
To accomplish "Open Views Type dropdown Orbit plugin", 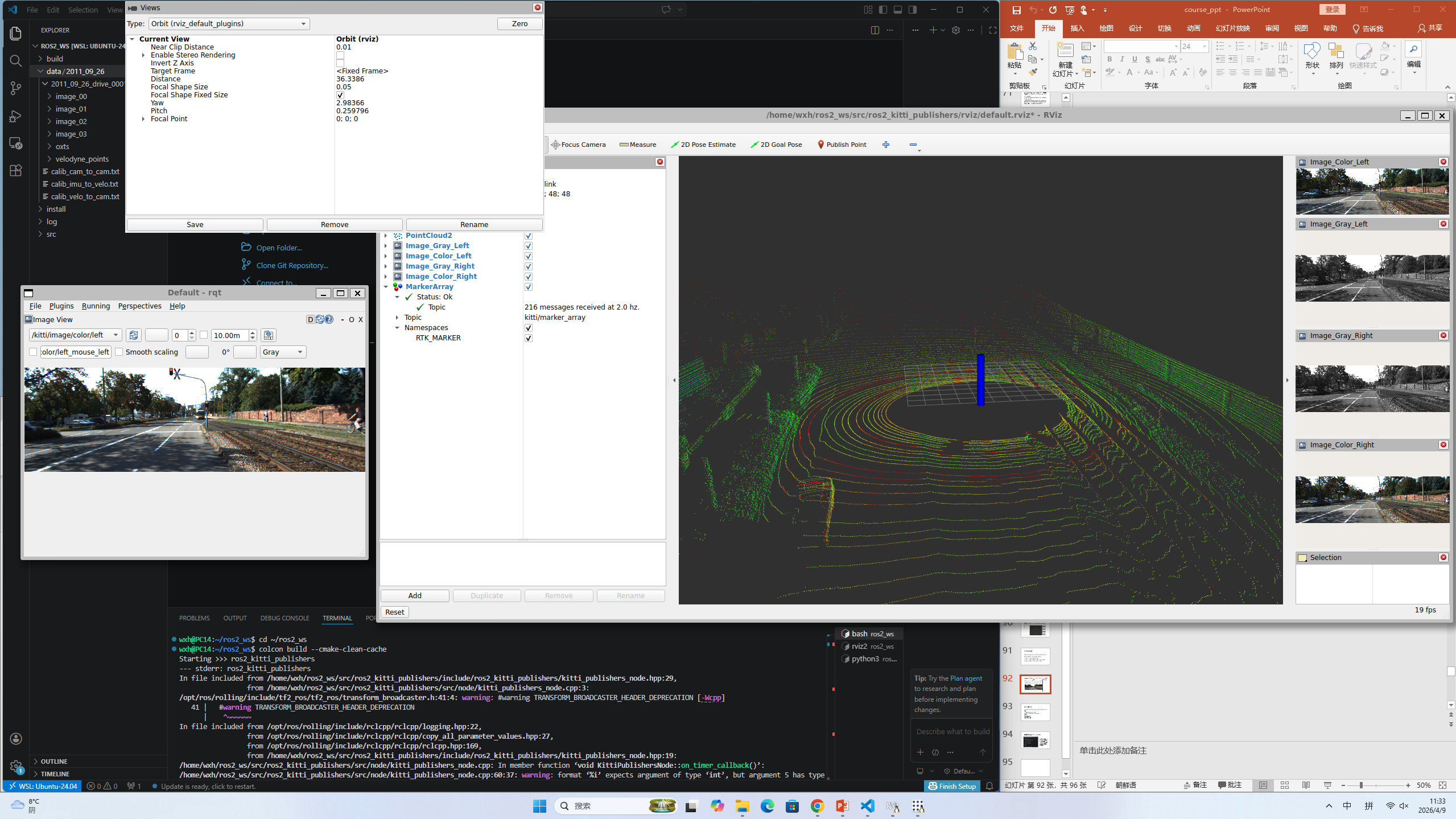I will (x=229, y=23).
